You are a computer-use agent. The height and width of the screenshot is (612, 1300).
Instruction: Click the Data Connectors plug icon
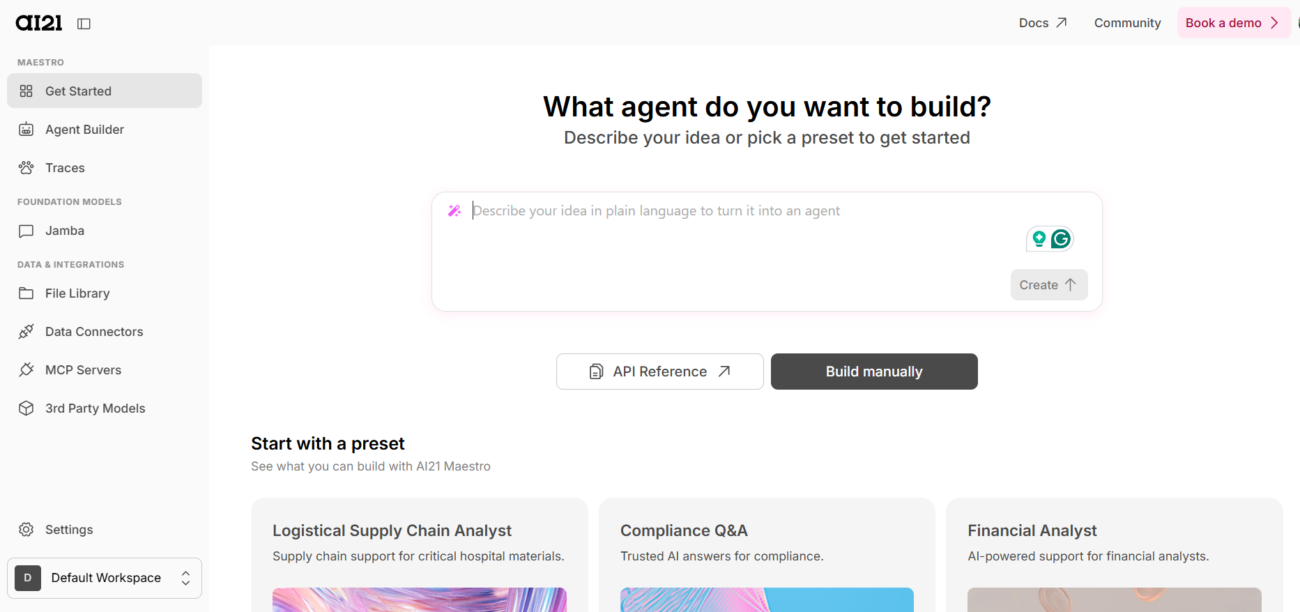[26, 332]
